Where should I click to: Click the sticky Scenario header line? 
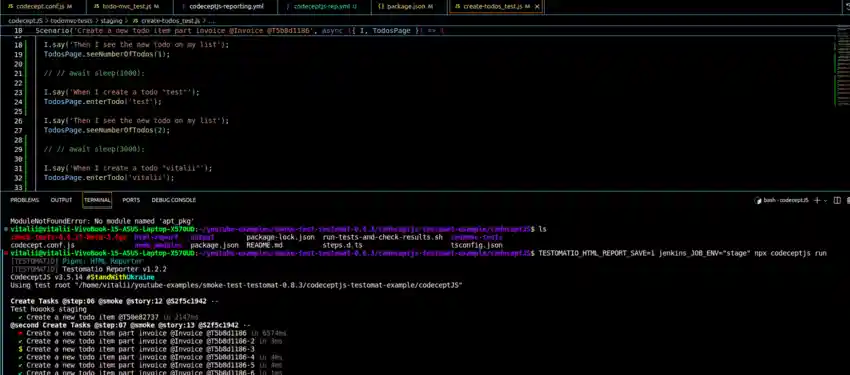point(239,31)
